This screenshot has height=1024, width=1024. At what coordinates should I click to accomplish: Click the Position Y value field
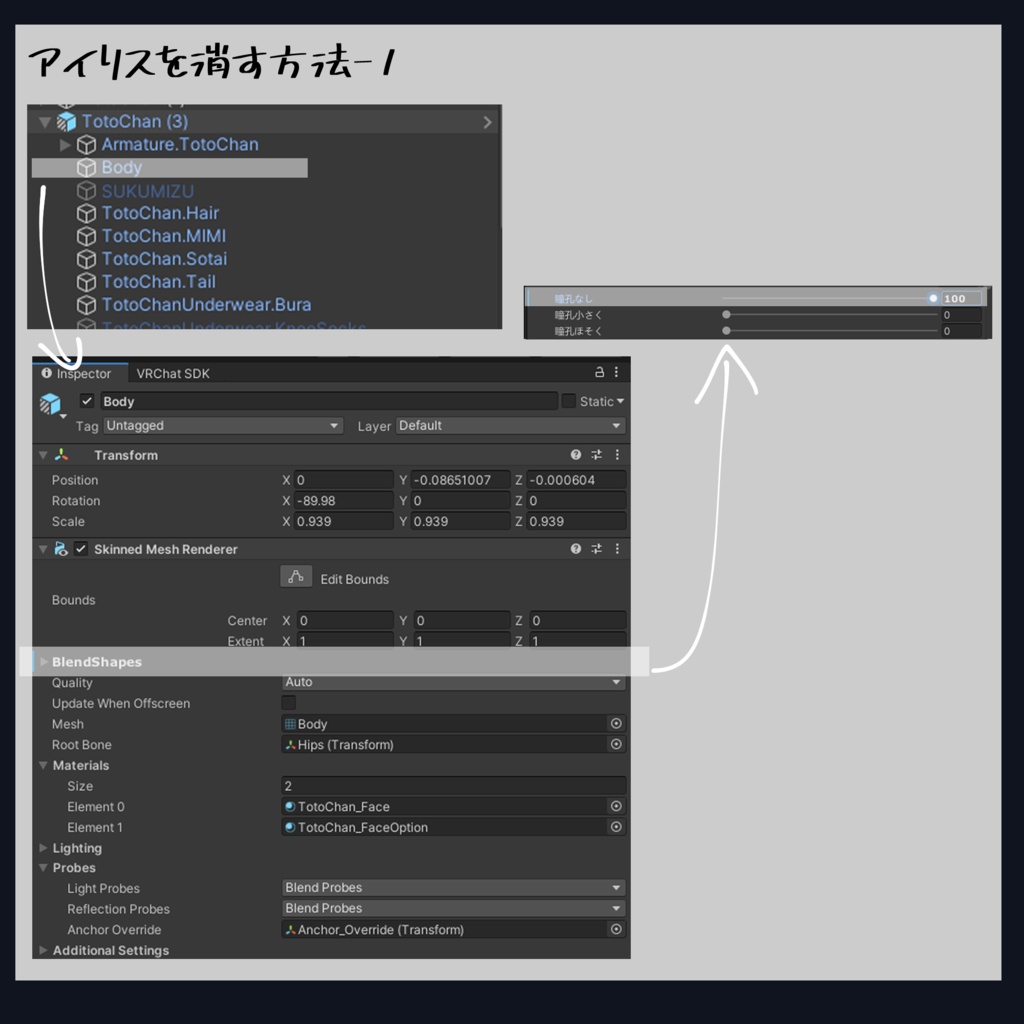(x=462, y=480)
